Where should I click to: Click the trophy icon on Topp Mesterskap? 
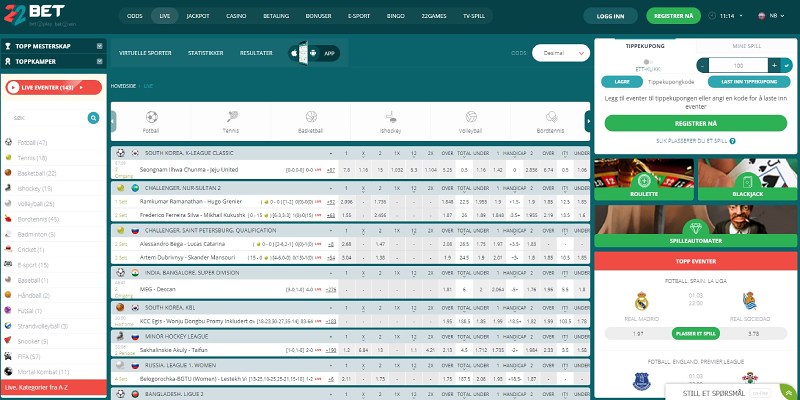pos(8,46)
